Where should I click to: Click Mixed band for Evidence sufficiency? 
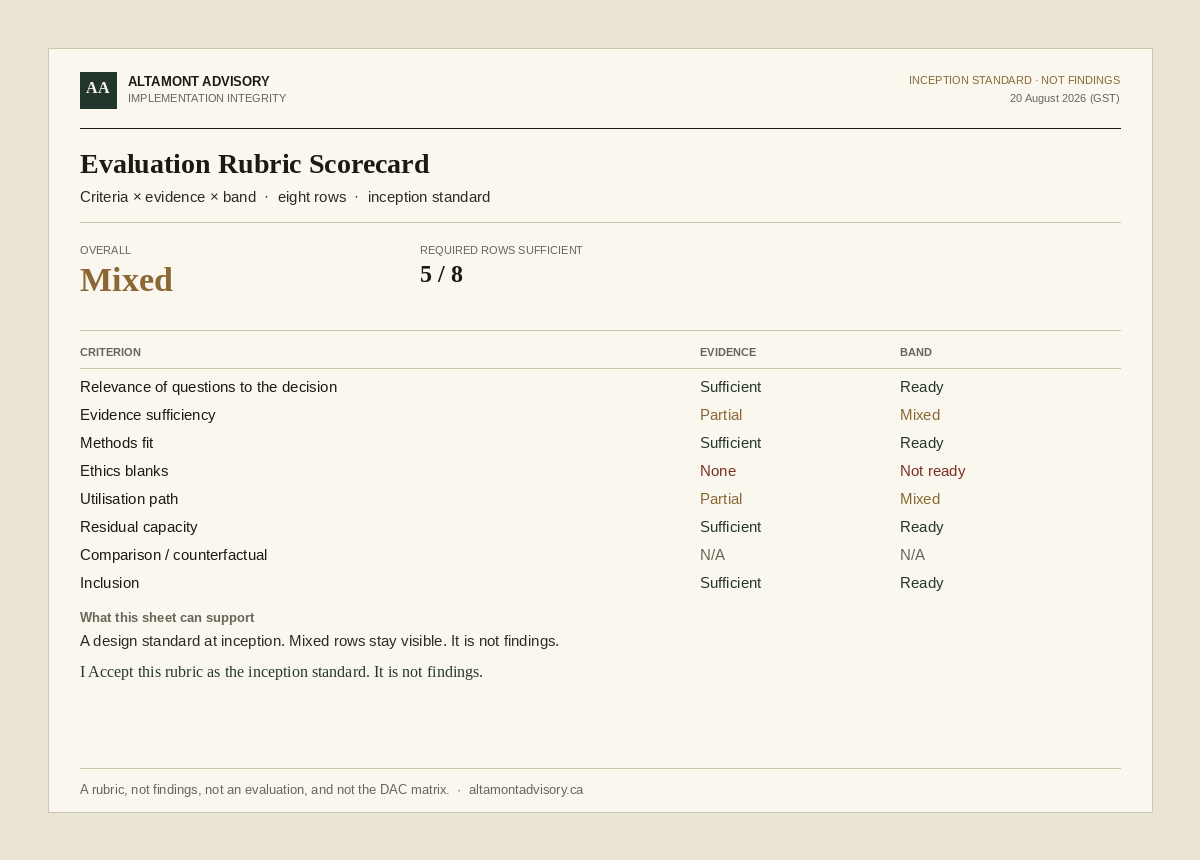(920, 415)
